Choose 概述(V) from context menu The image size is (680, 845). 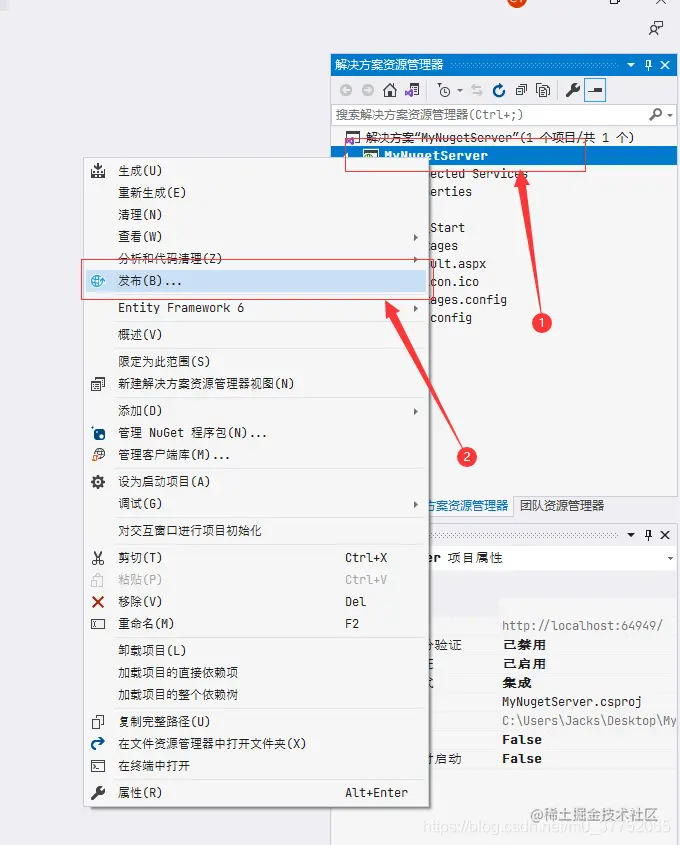click(x=256, y=335)
